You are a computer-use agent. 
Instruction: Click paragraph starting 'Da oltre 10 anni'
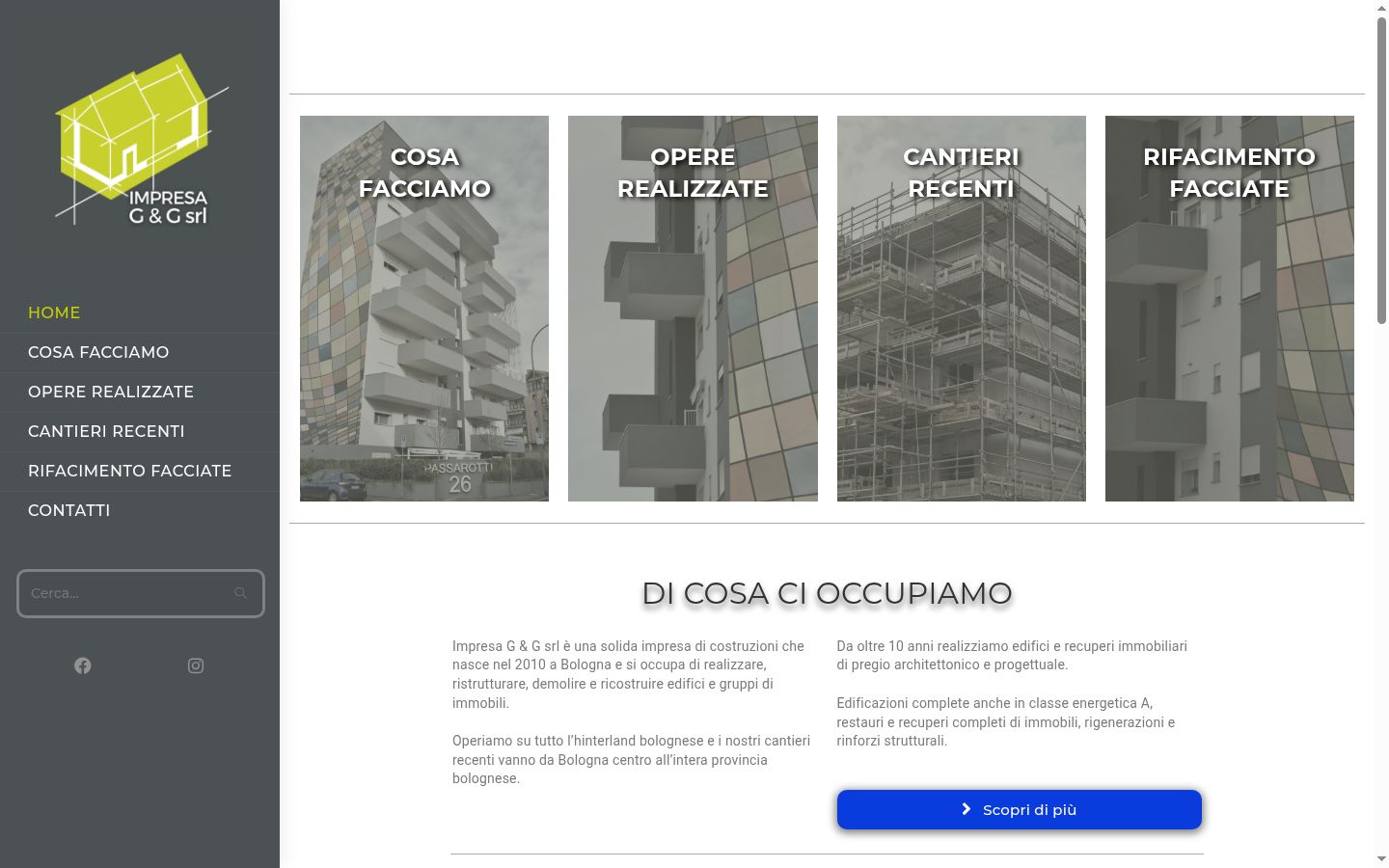click(x=1013, y=656)
